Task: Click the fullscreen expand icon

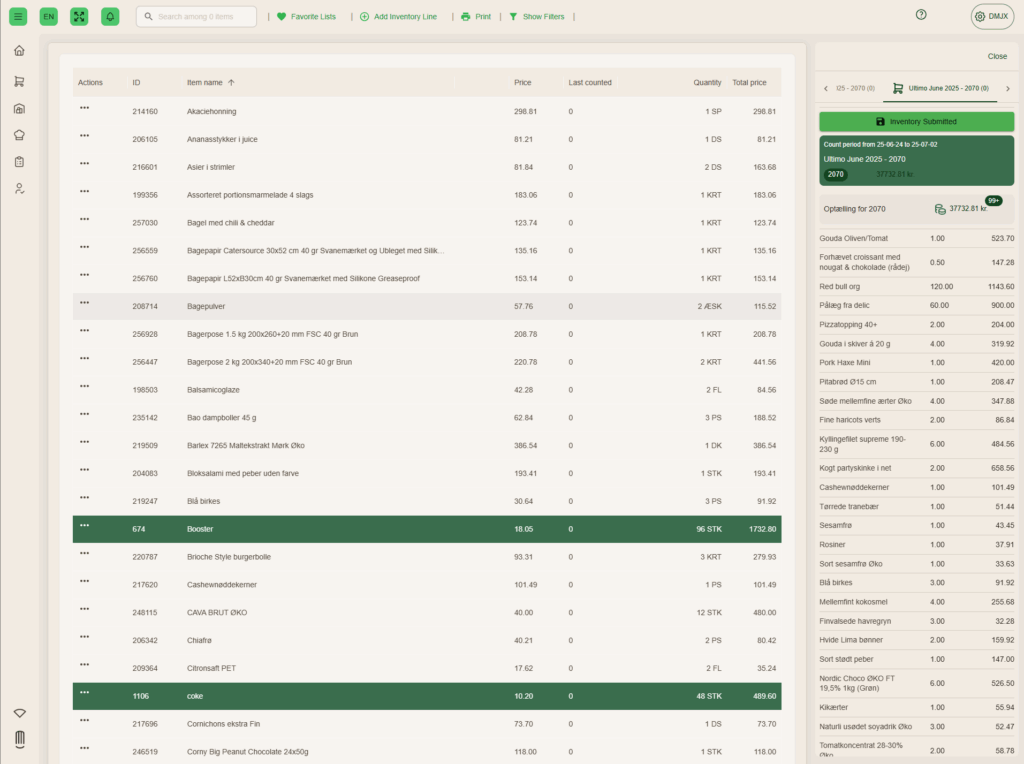Action: 79,16
